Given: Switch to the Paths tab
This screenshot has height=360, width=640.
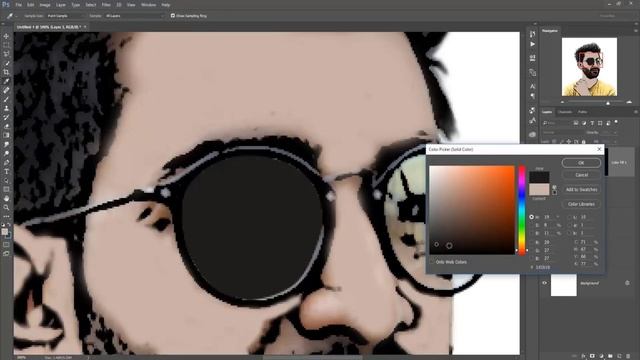Looking at the screenshot, I should pyautogui.click(x=582, y=112).
